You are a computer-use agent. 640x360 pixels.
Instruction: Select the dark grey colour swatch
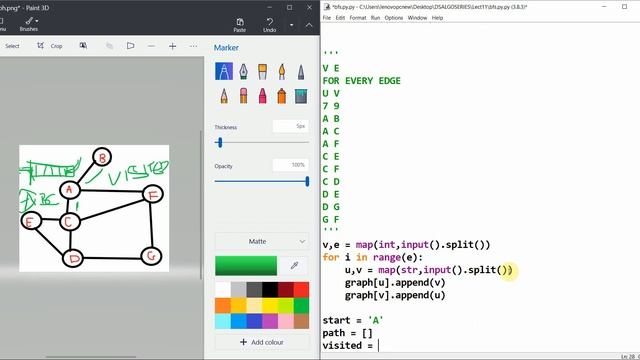pos(254,290)
